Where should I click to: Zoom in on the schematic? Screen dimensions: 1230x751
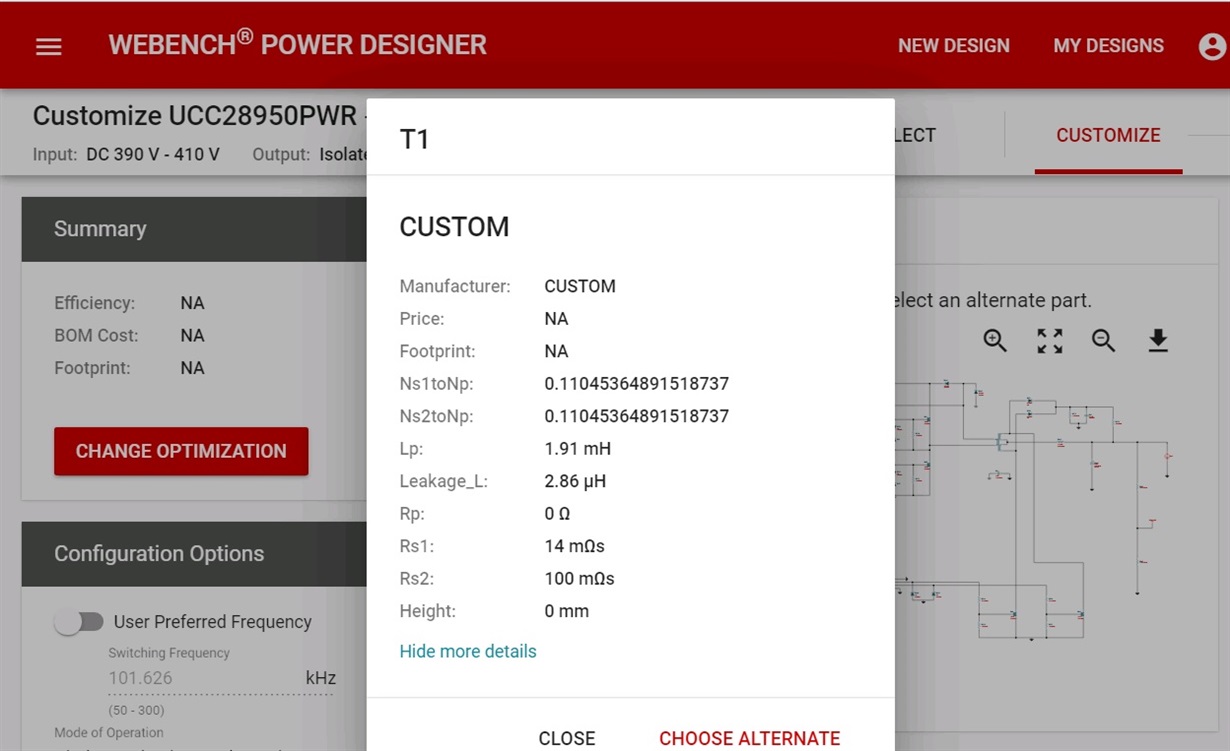[x=995, y=341]
